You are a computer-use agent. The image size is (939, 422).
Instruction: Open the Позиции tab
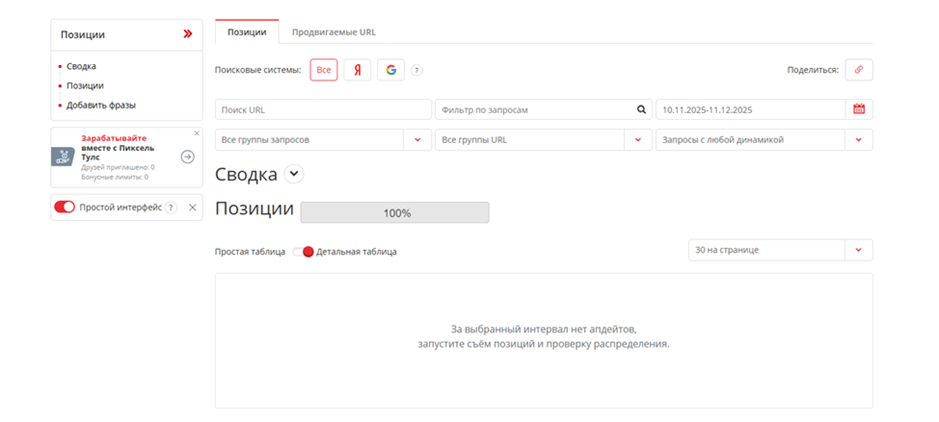(246, 32)
